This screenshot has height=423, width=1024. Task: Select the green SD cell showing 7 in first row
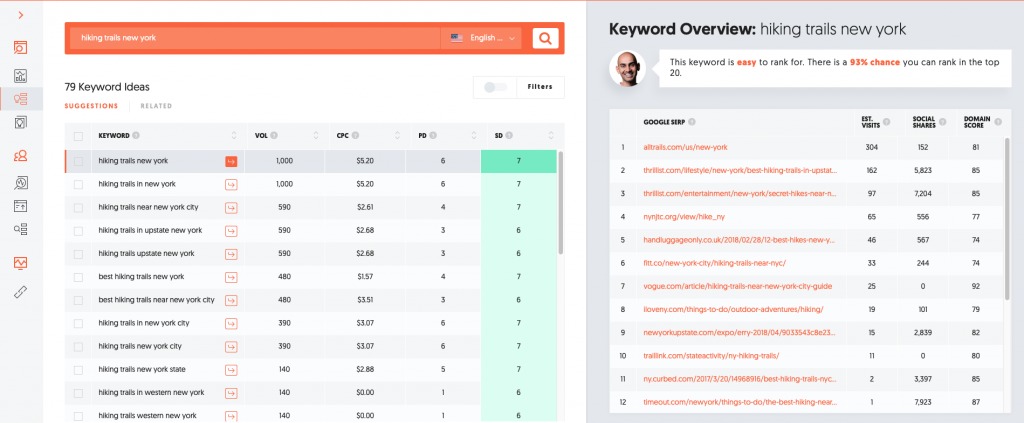coord(519,161)
